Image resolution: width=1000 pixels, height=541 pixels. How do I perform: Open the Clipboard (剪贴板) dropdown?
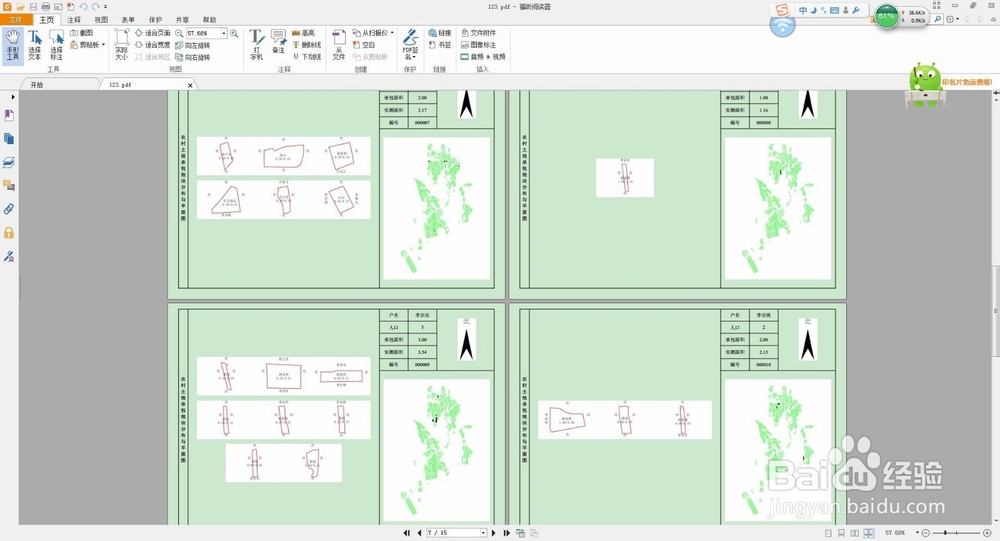87,45
